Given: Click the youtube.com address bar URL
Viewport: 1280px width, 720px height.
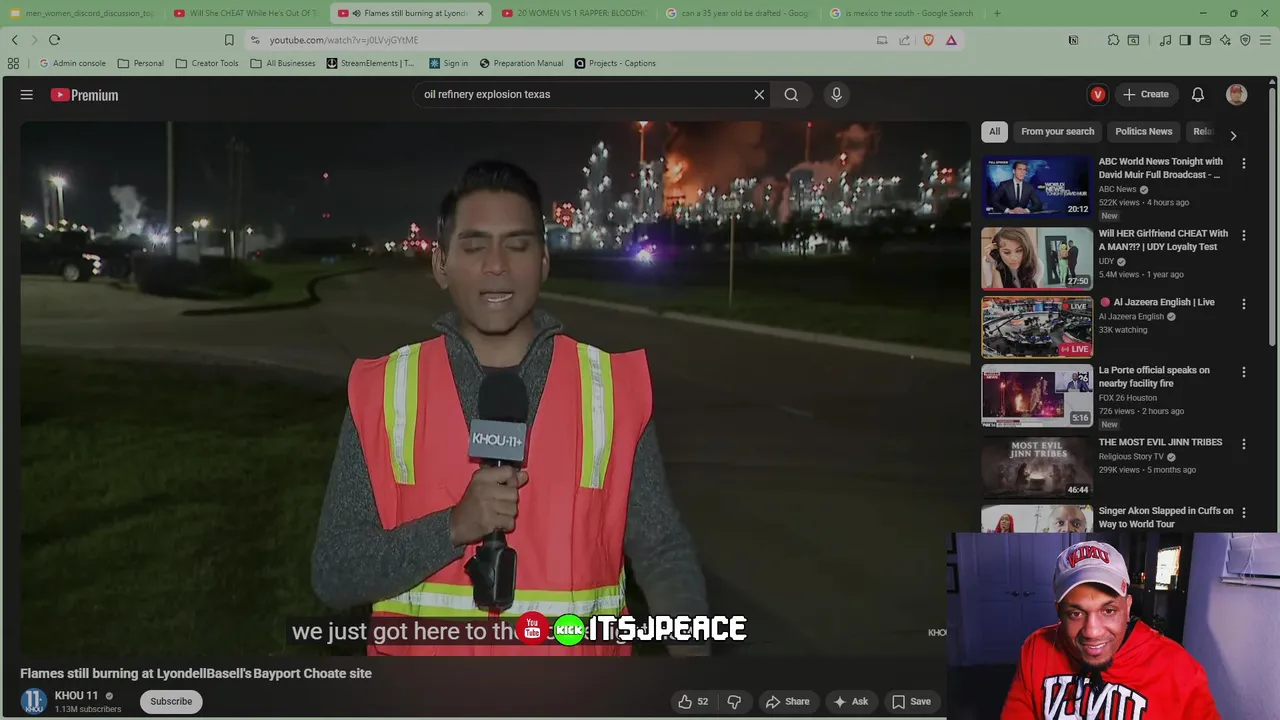Looking at the screenshot, I should point(344,40).
